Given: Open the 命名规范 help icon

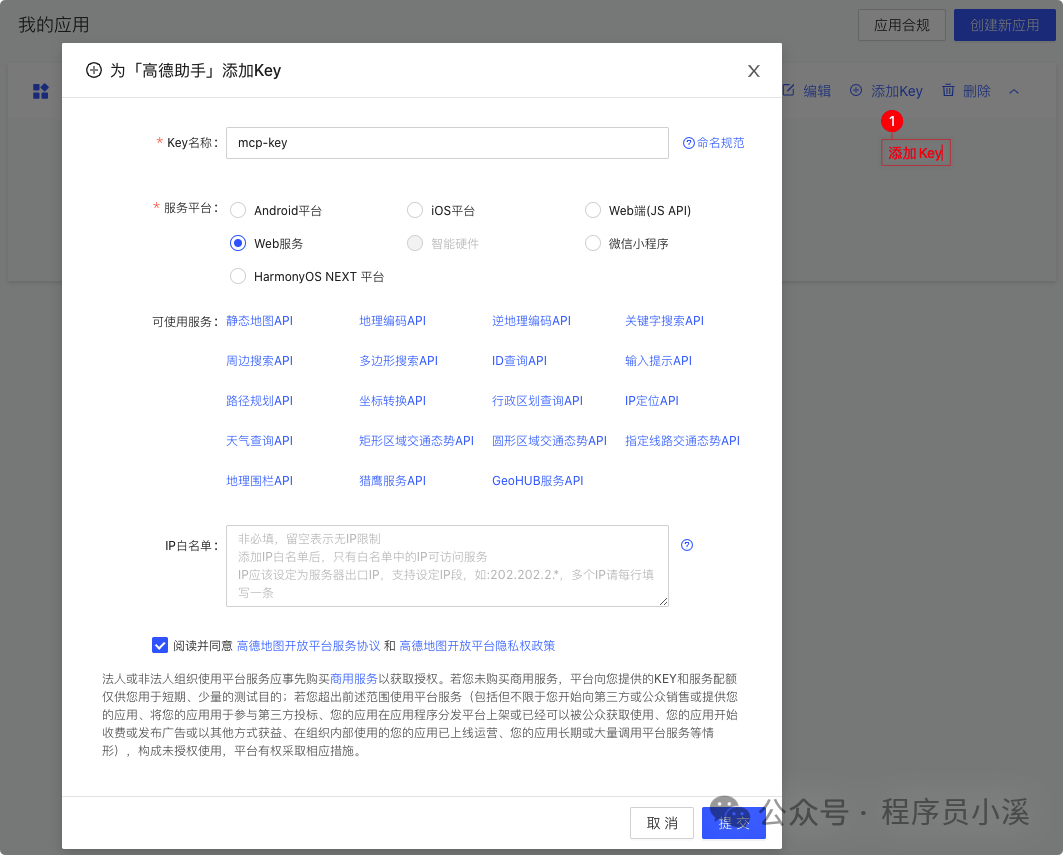Looking at the screenshot, I should 689,142.
